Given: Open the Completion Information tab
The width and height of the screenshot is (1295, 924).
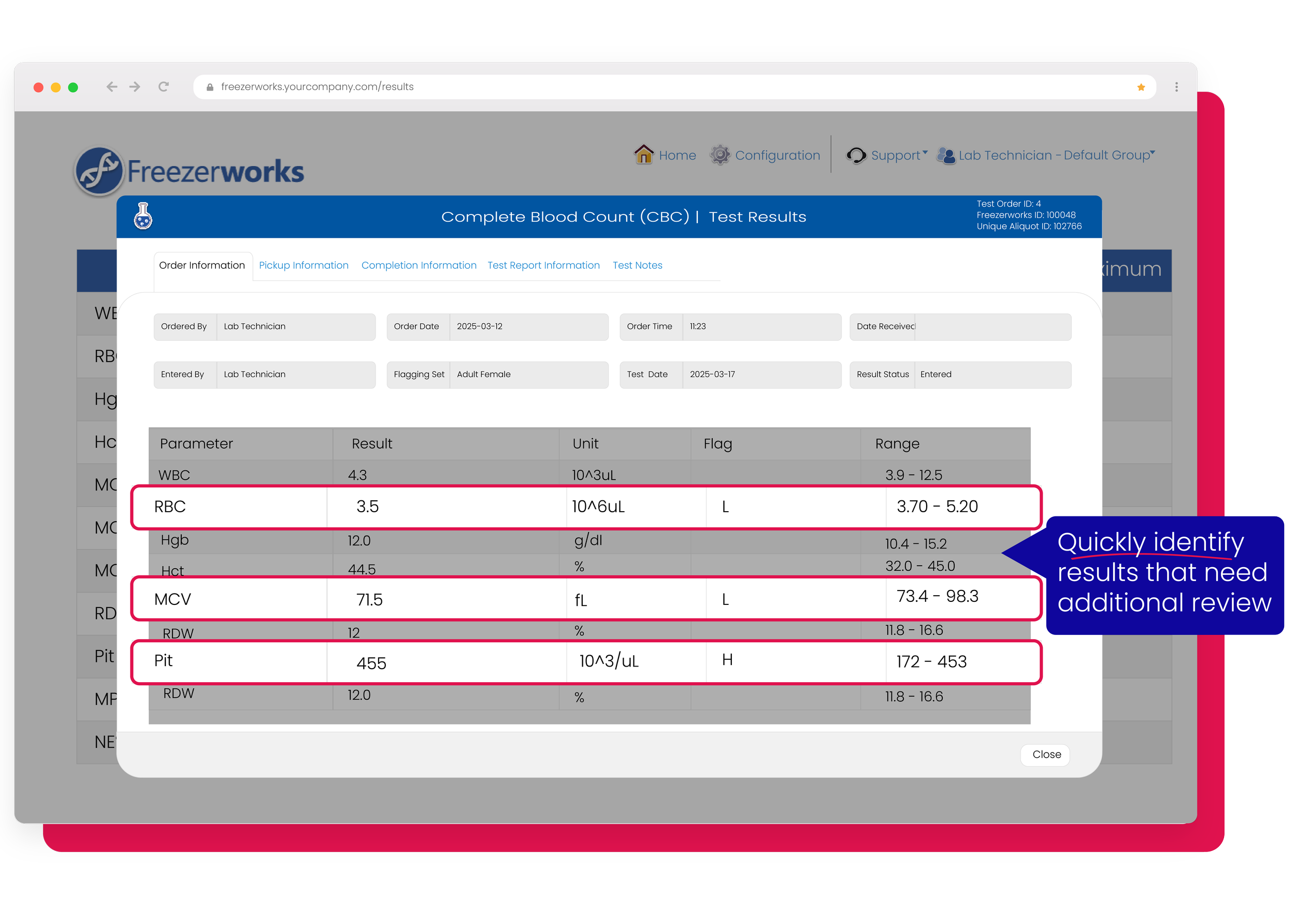Looking at the screenshot, I should click(x=419, y=265).
